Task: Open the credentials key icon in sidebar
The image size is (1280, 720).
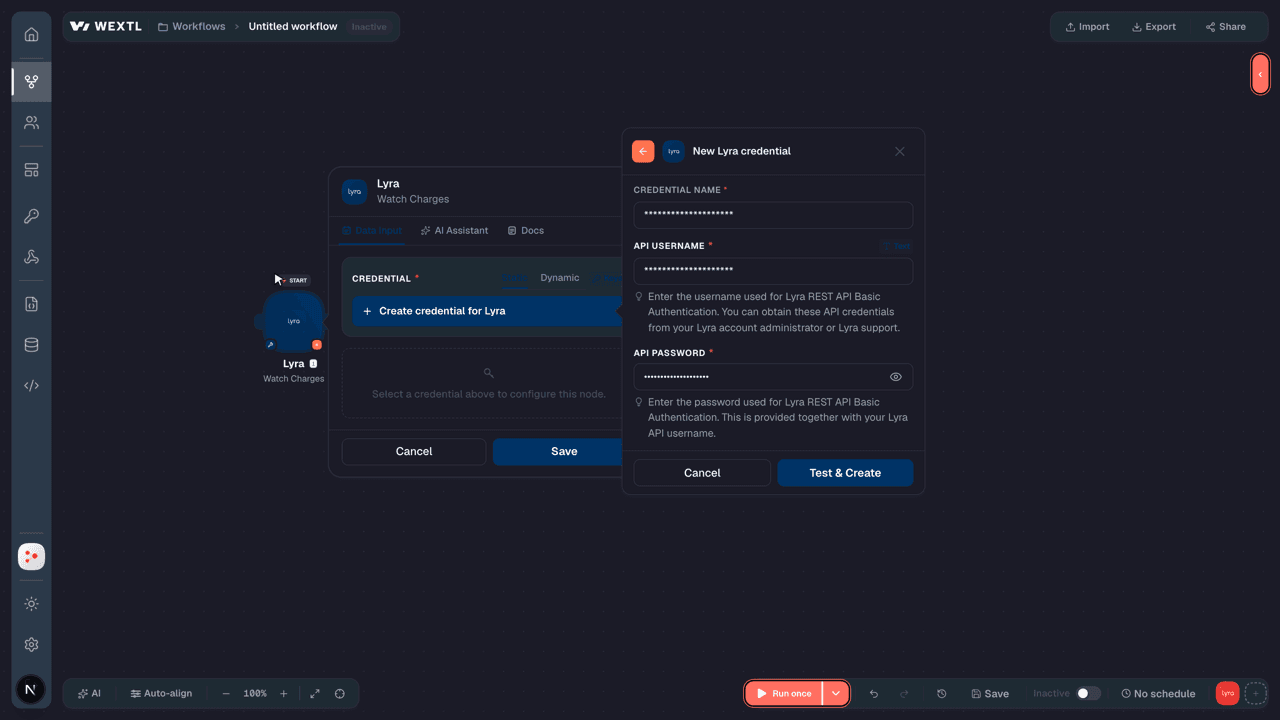Action: pyautogui.click(x=31, y=216)
